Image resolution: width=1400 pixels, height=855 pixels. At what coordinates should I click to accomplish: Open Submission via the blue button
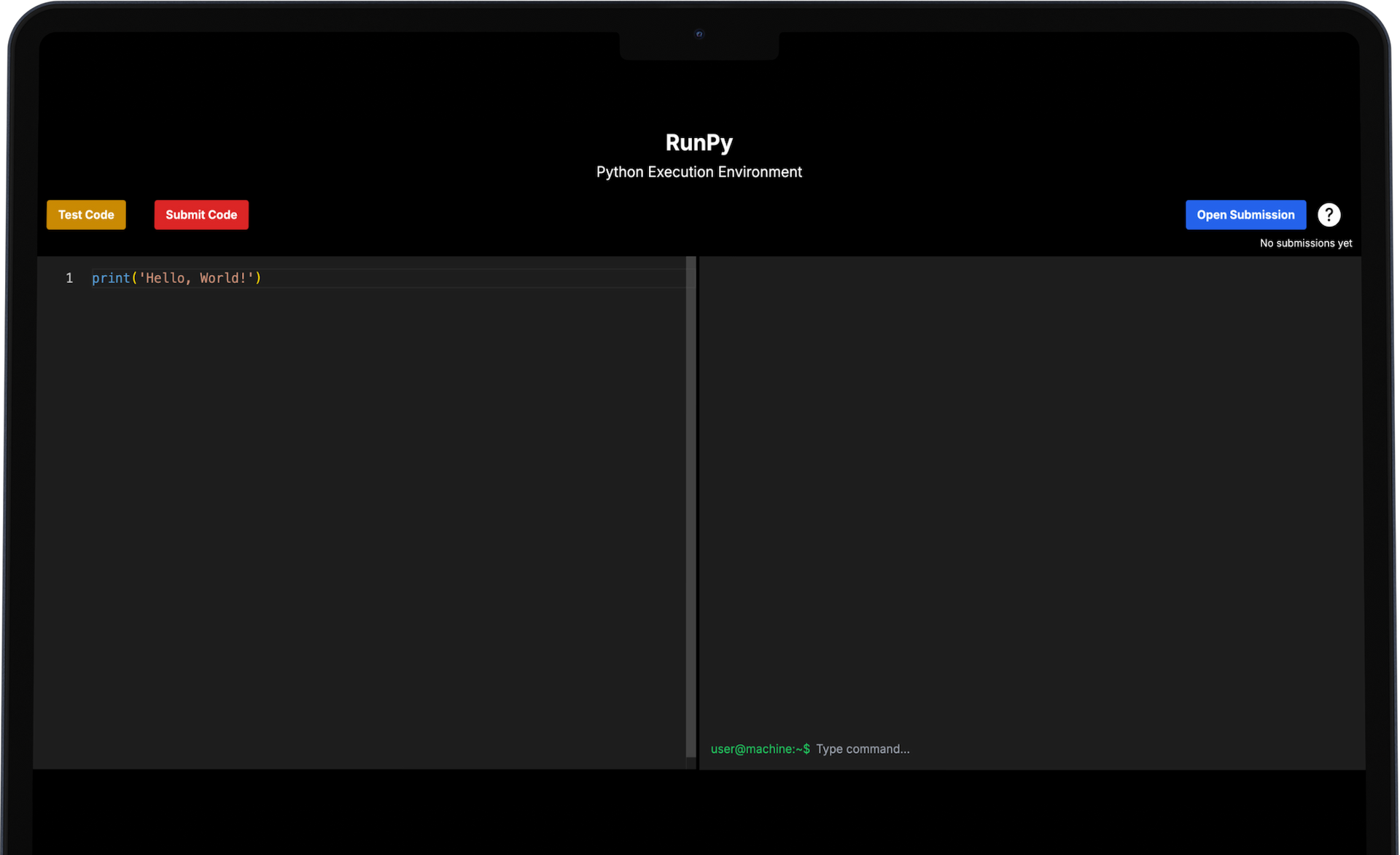tap(1245, 214)
